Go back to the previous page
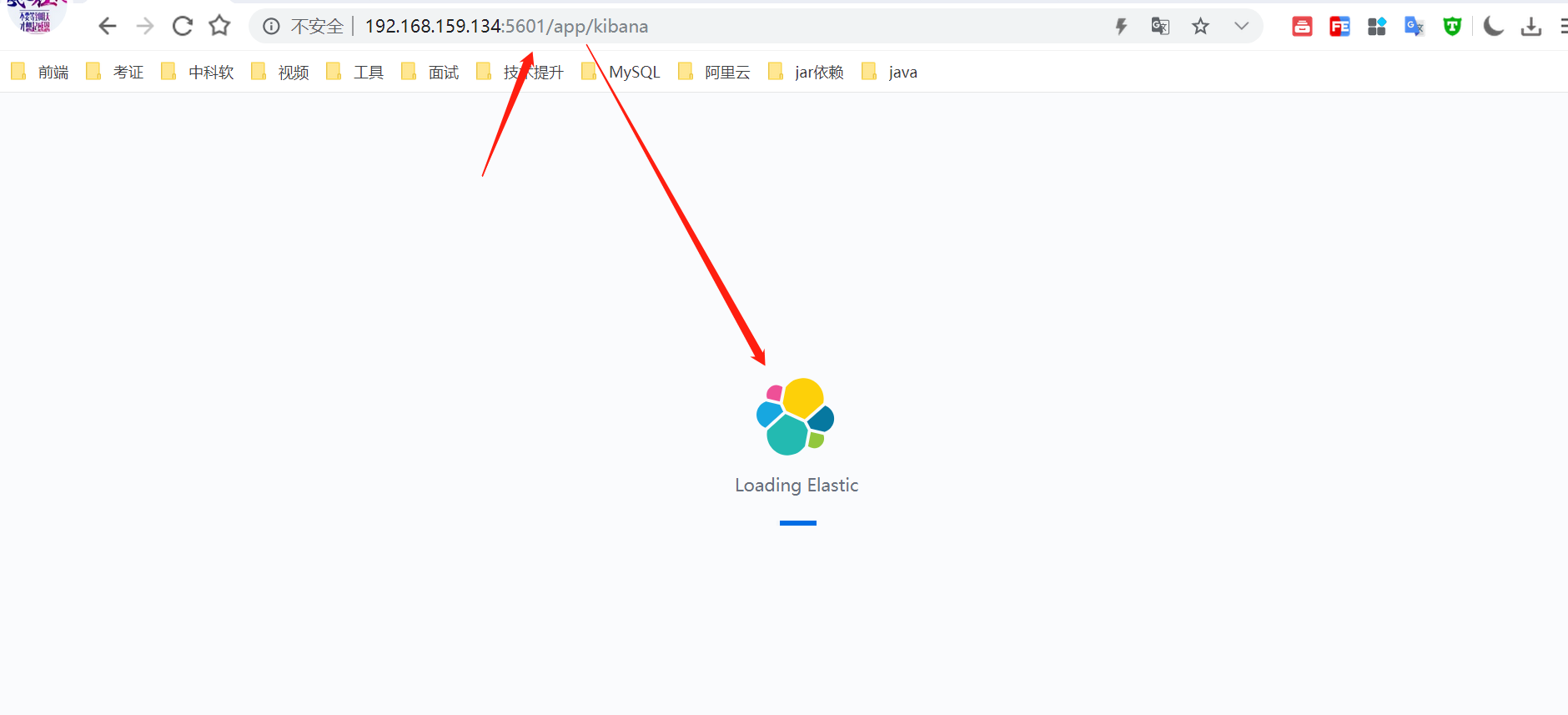Image resolution: width=1568 pixels, height=715 pixels. click(x=107, y=27)
